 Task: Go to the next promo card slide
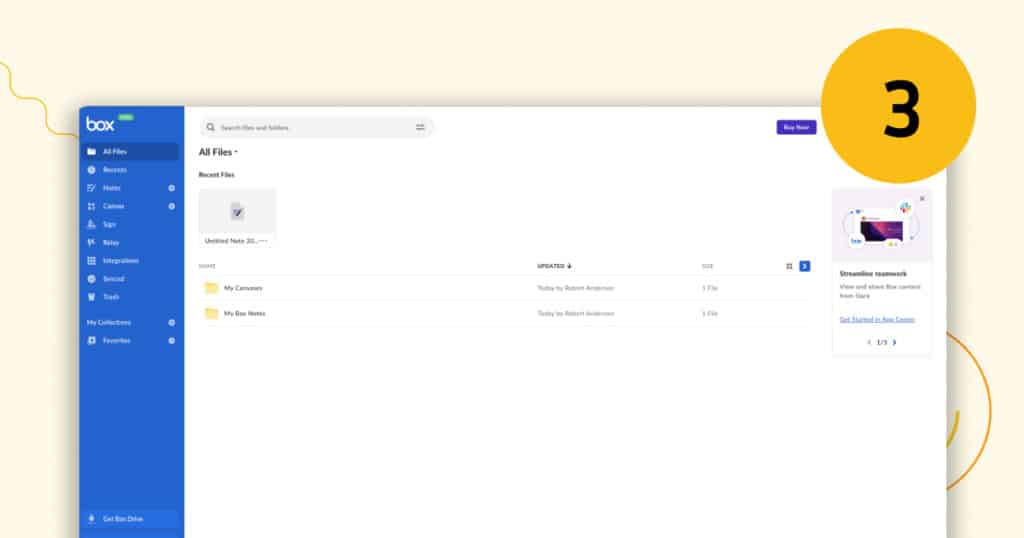point(894,342)
